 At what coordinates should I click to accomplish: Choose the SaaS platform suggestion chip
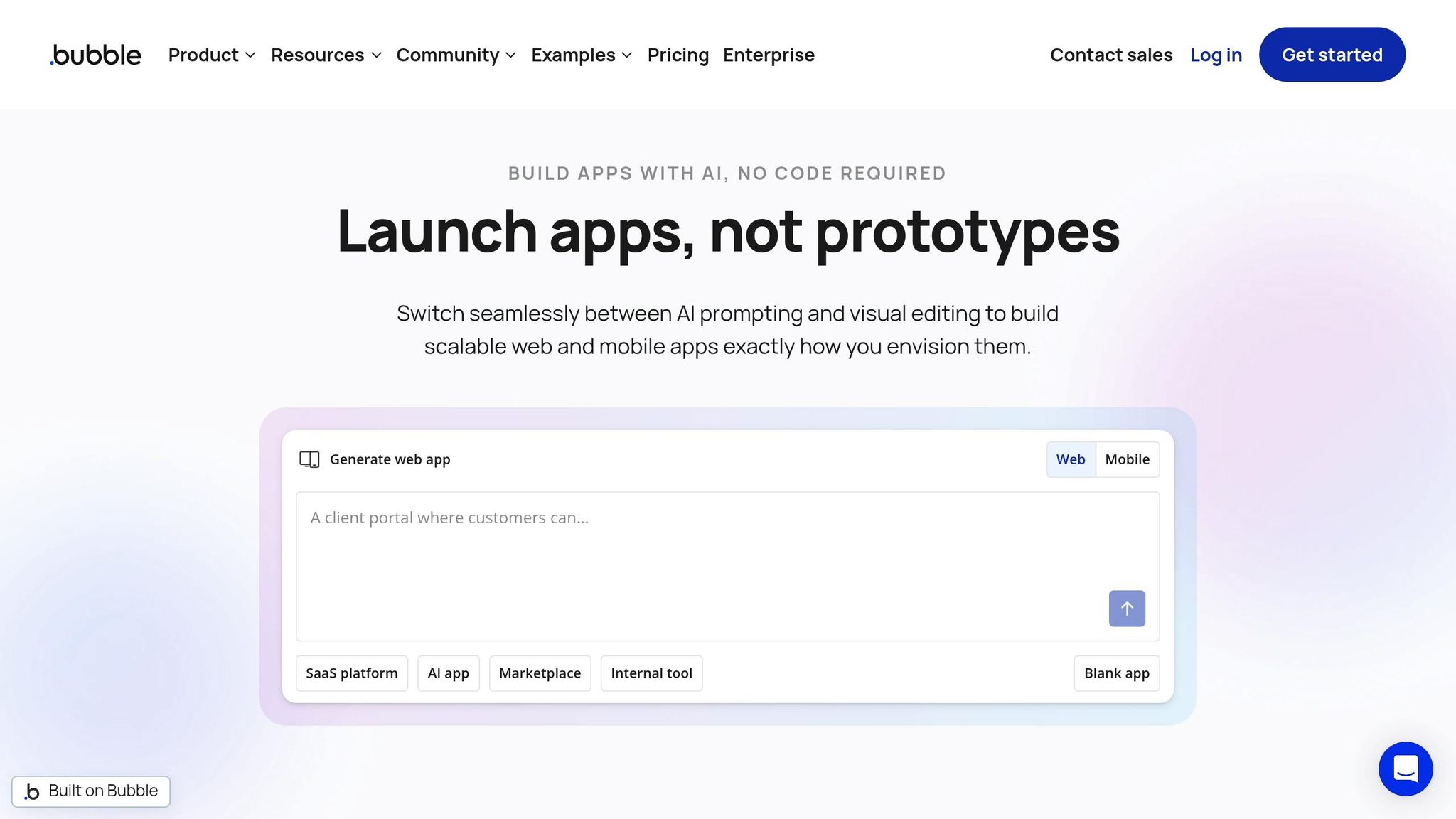tap(351, 673)
